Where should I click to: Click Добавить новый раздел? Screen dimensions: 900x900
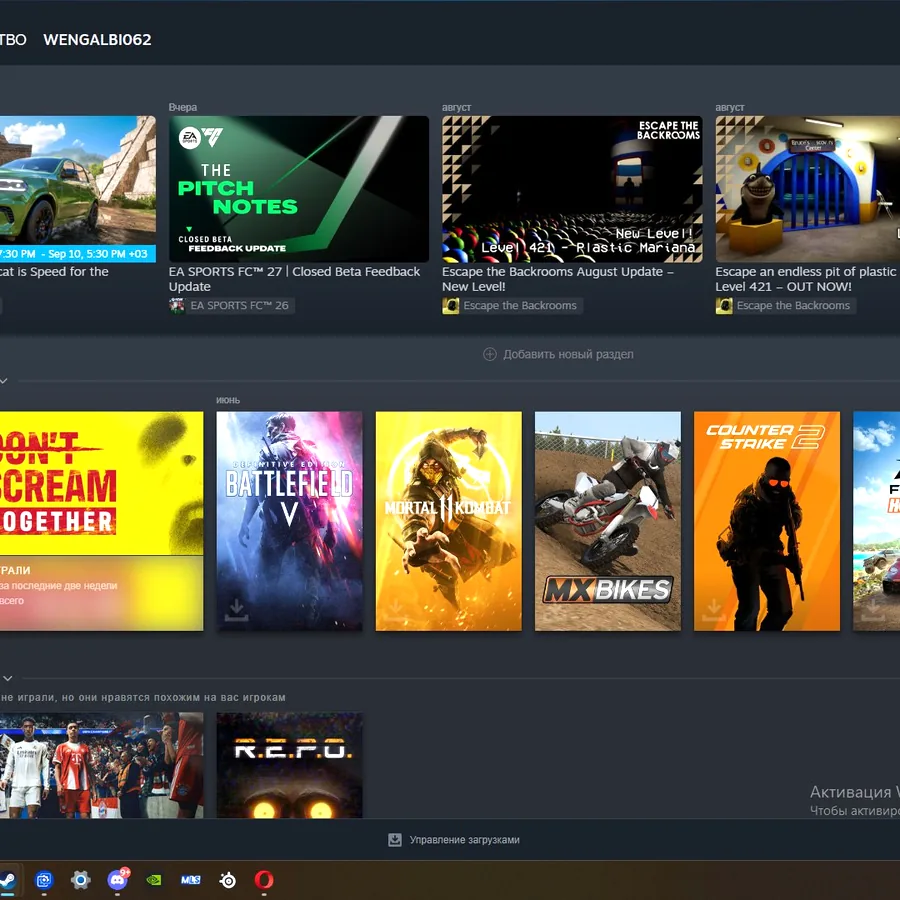point(568,354)
